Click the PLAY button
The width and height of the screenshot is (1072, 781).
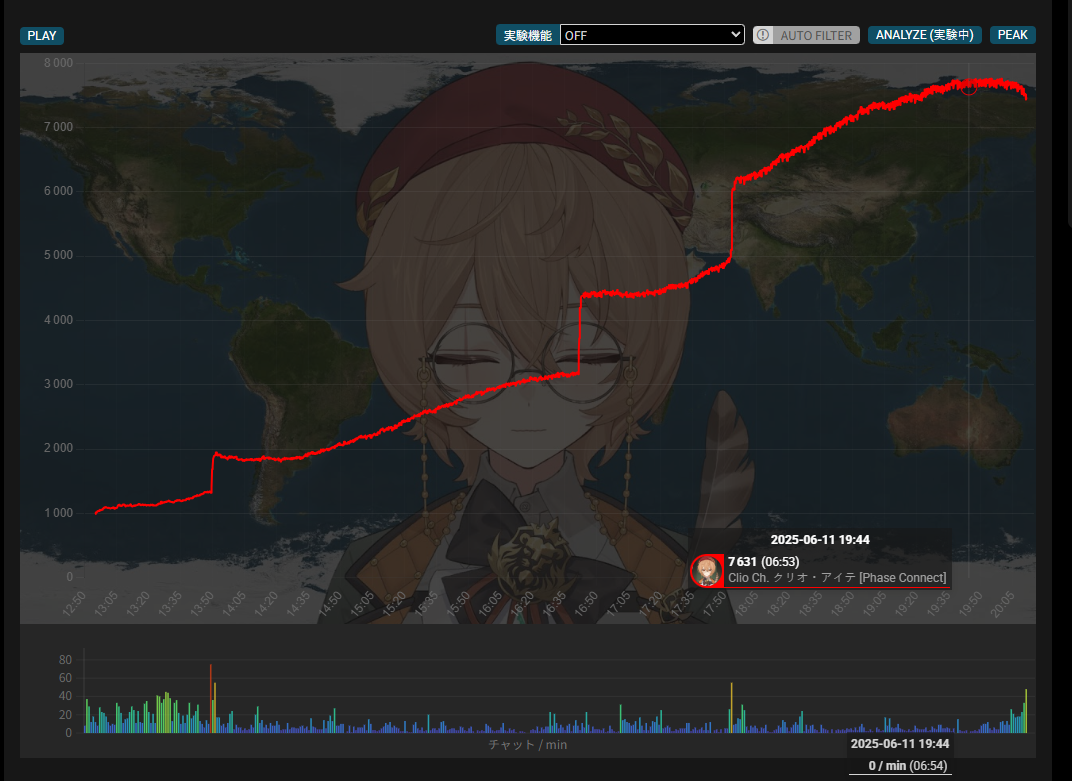pos(42,36)
